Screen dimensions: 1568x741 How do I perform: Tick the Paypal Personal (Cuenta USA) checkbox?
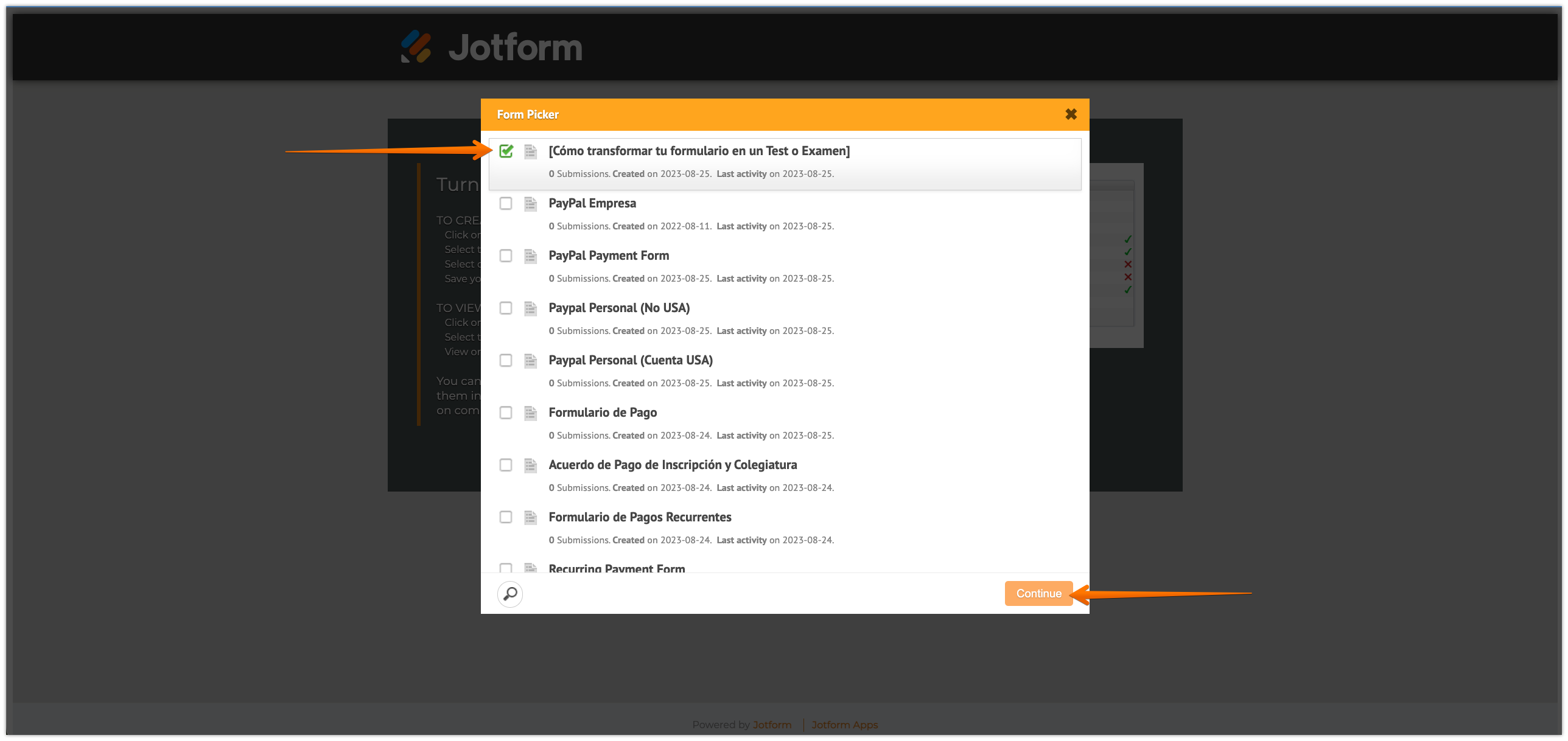click(x=506, y=360)
